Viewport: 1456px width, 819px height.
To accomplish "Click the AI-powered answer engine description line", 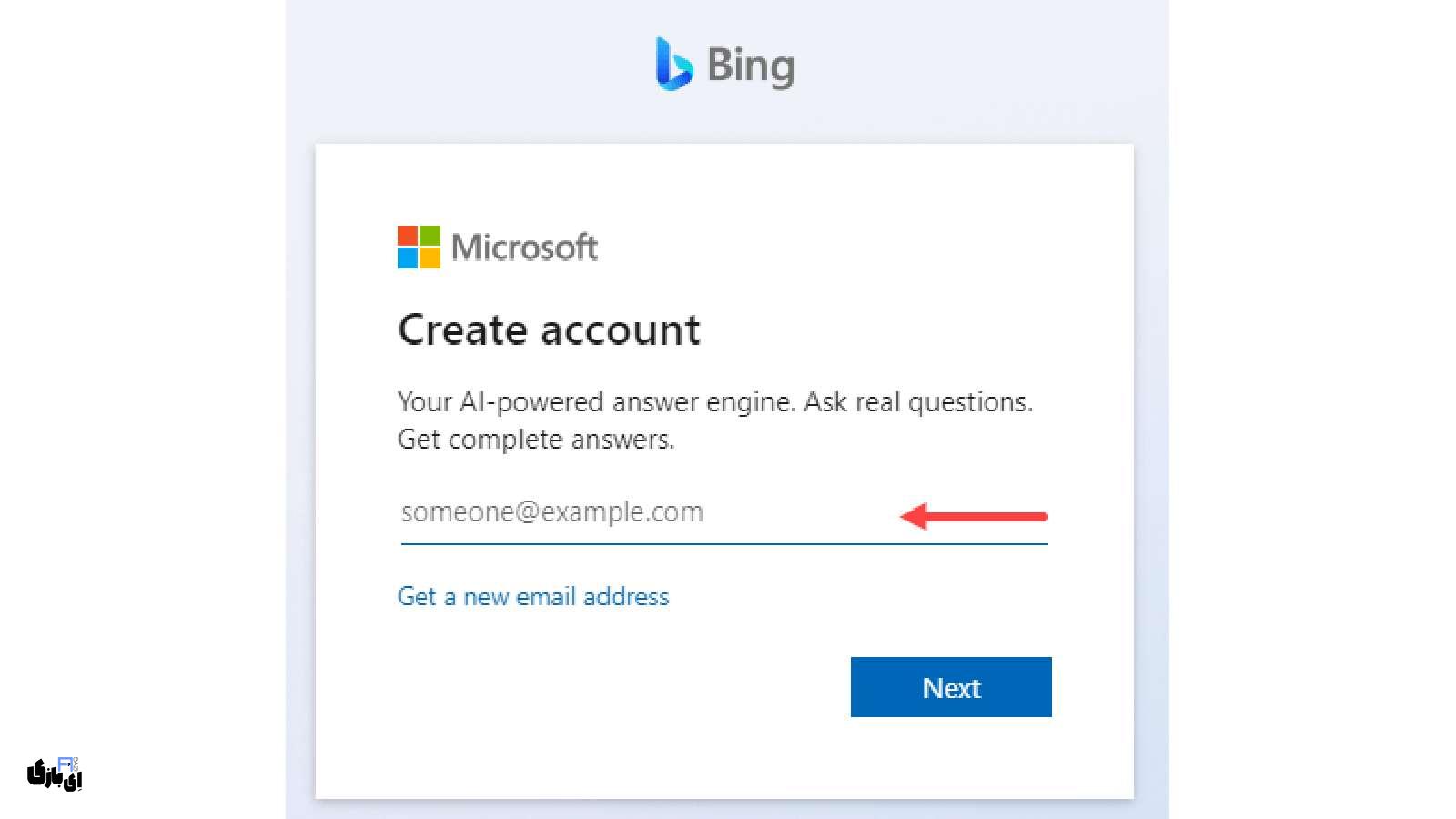I will [x=715, y=402].
